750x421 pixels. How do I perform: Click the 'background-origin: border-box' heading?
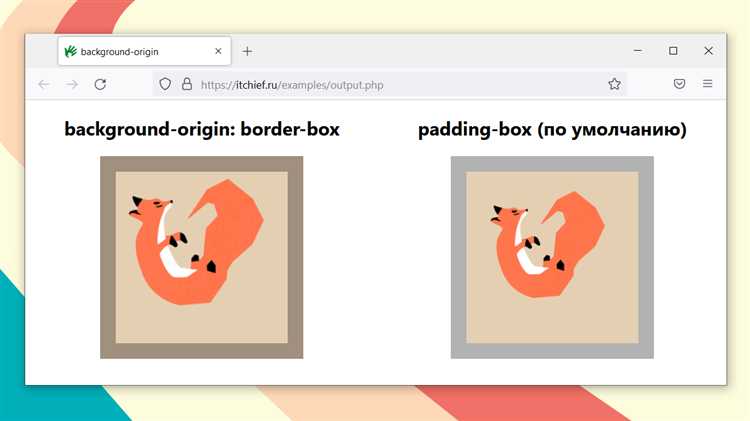point(202,130)
